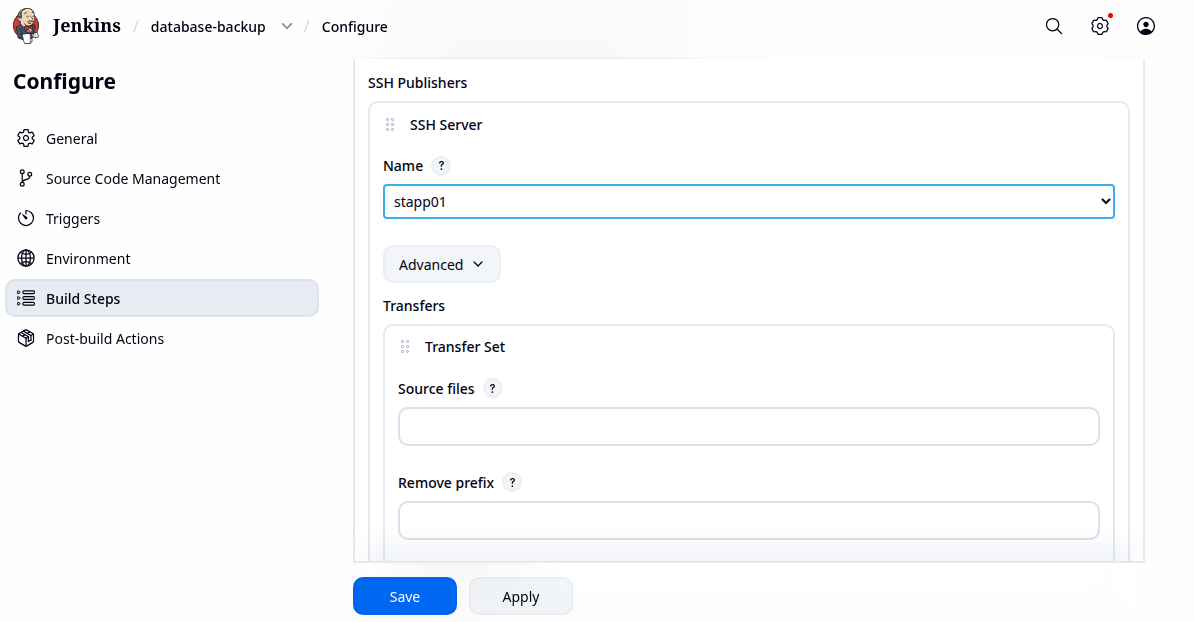Save the job configuration

404,596
